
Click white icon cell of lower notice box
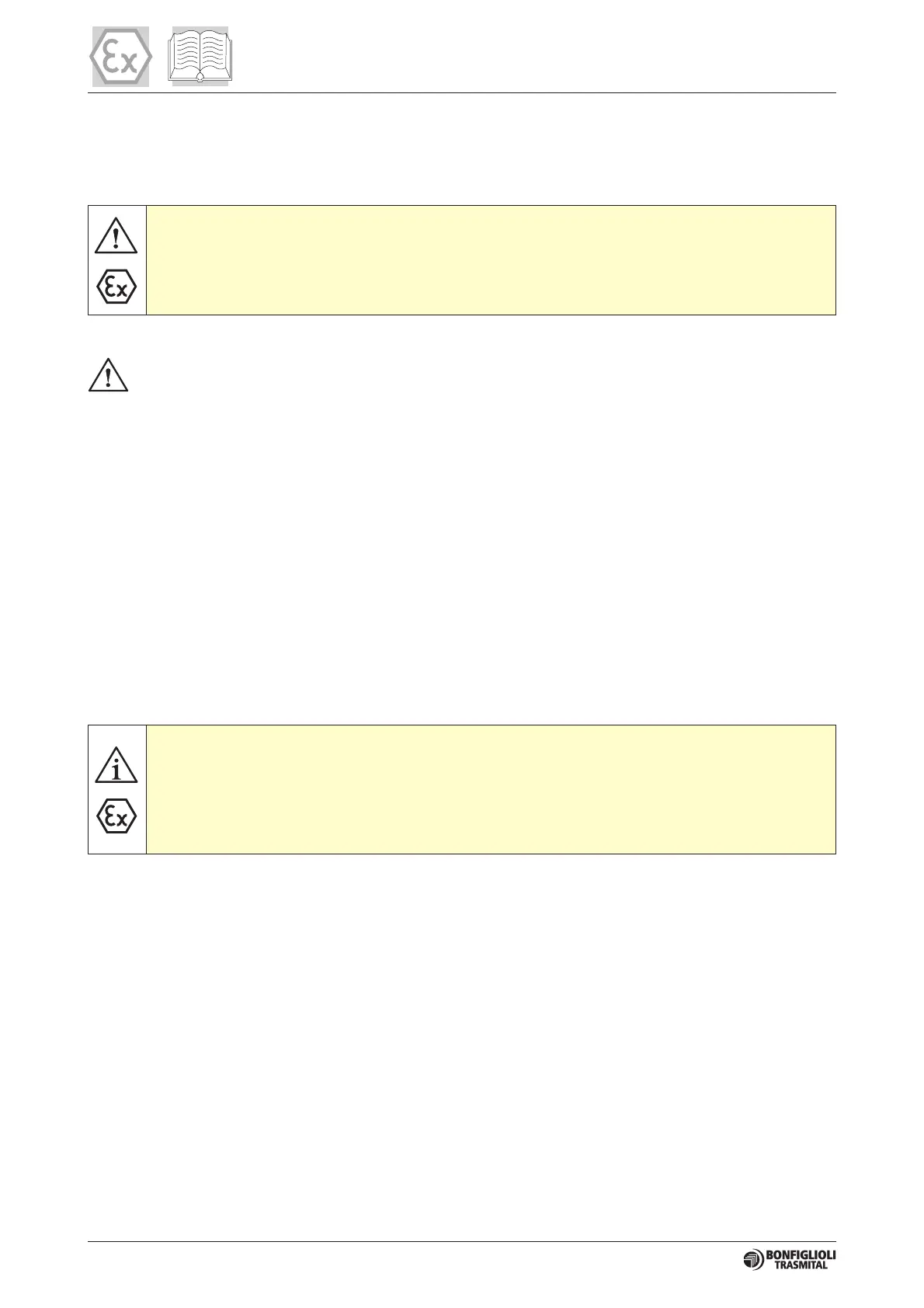tap(117, 790)
